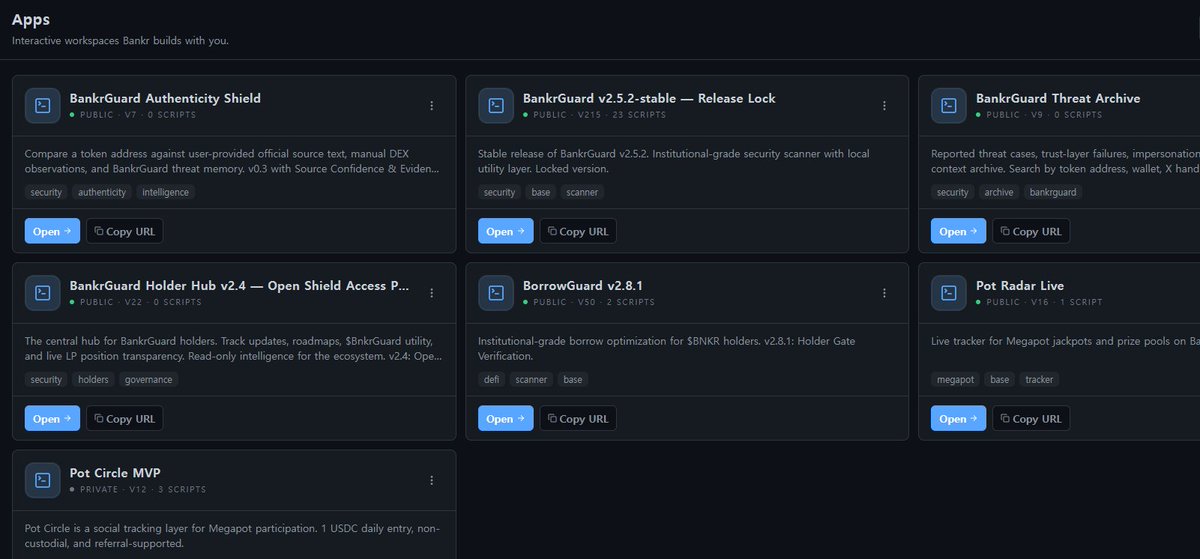The height and width of the screenshot is (559, 1200).
Task: Click 'PUBLIC · V22 · 0 SCRIPTS' status line
Action: [x=136, y=302]
